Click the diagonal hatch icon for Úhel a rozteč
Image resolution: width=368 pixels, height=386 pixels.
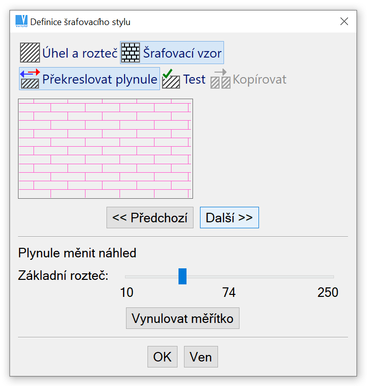click(x=30, y=53)
